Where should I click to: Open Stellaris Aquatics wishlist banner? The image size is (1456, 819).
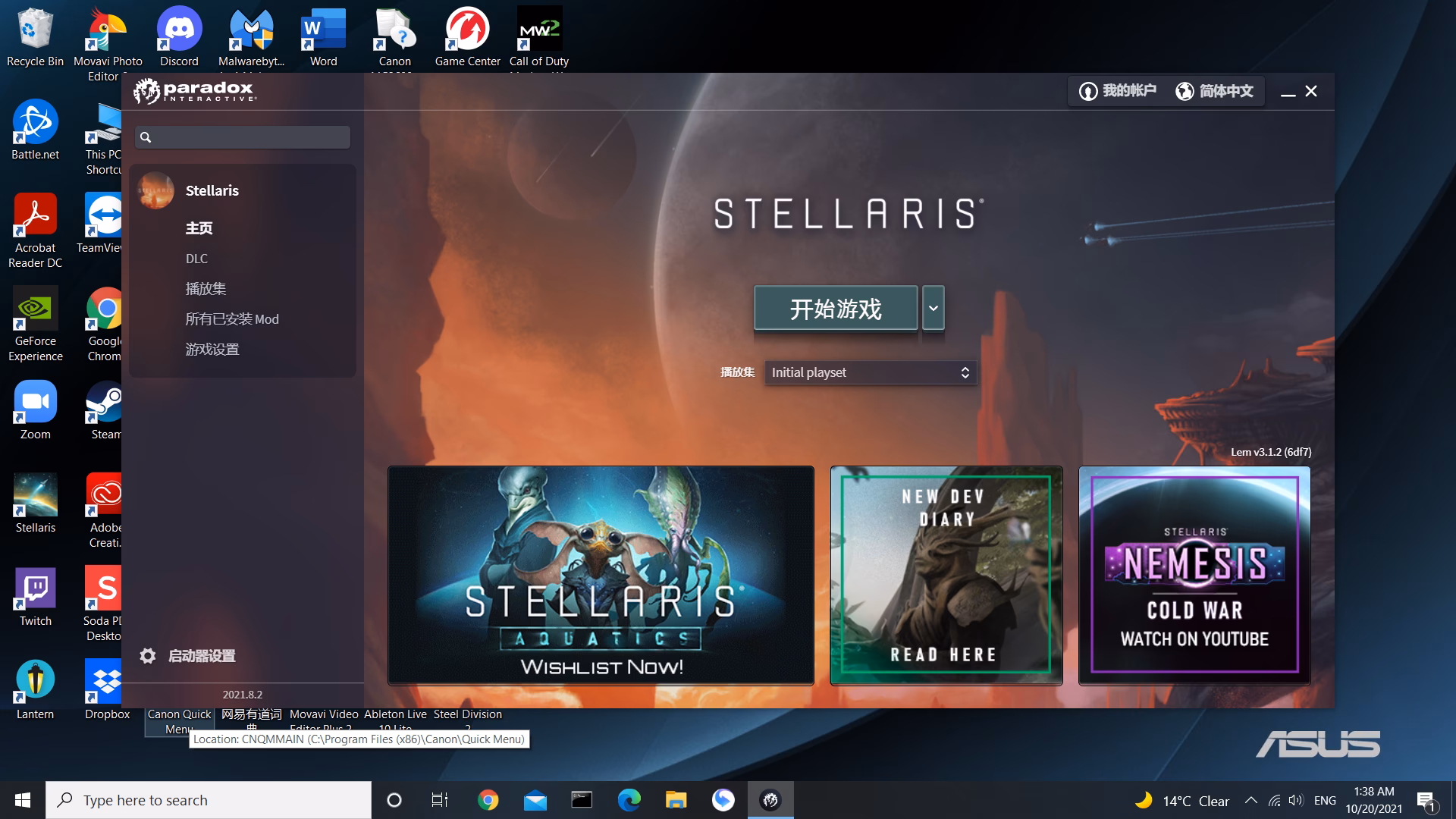point(601,576)
